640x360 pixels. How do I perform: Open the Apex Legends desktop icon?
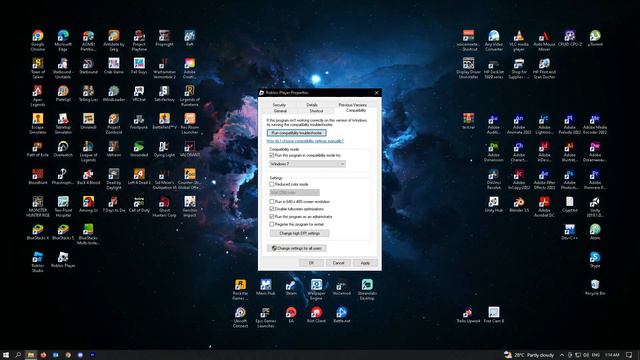coord(38,96)
